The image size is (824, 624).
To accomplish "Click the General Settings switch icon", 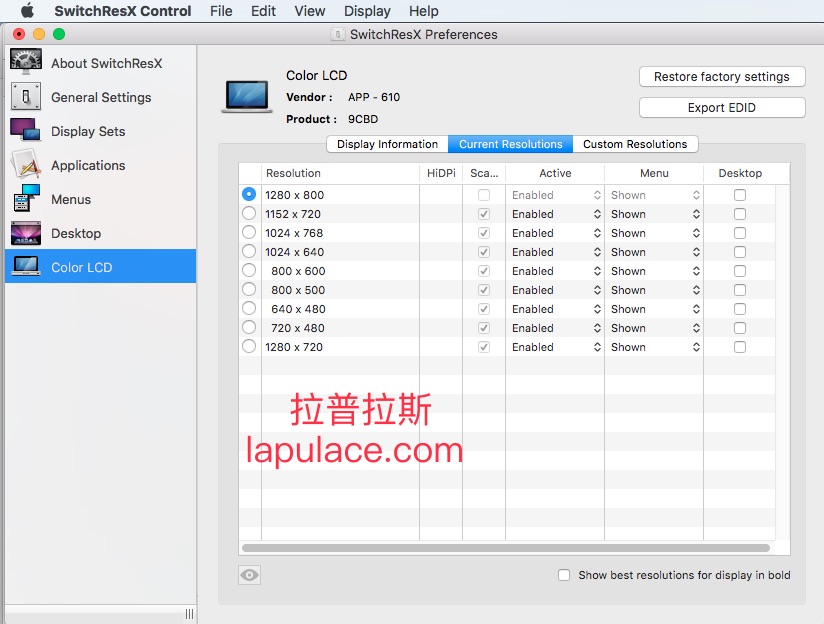I will (x=26, y=97).
